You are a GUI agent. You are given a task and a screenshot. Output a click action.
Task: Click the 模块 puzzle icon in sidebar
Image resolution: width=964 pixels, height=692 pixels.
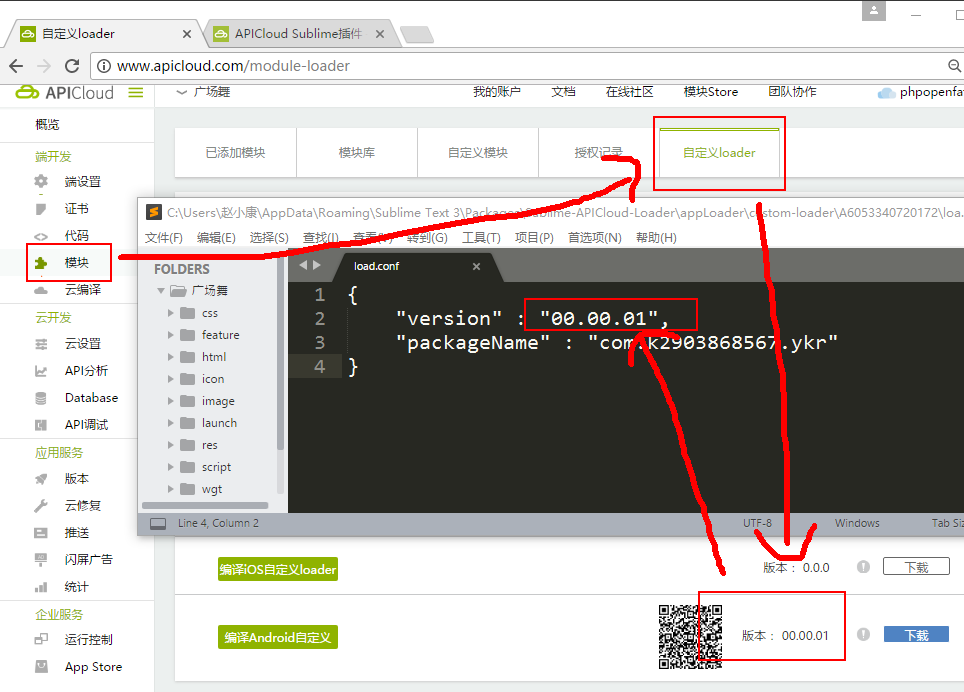tap(41, 263)
